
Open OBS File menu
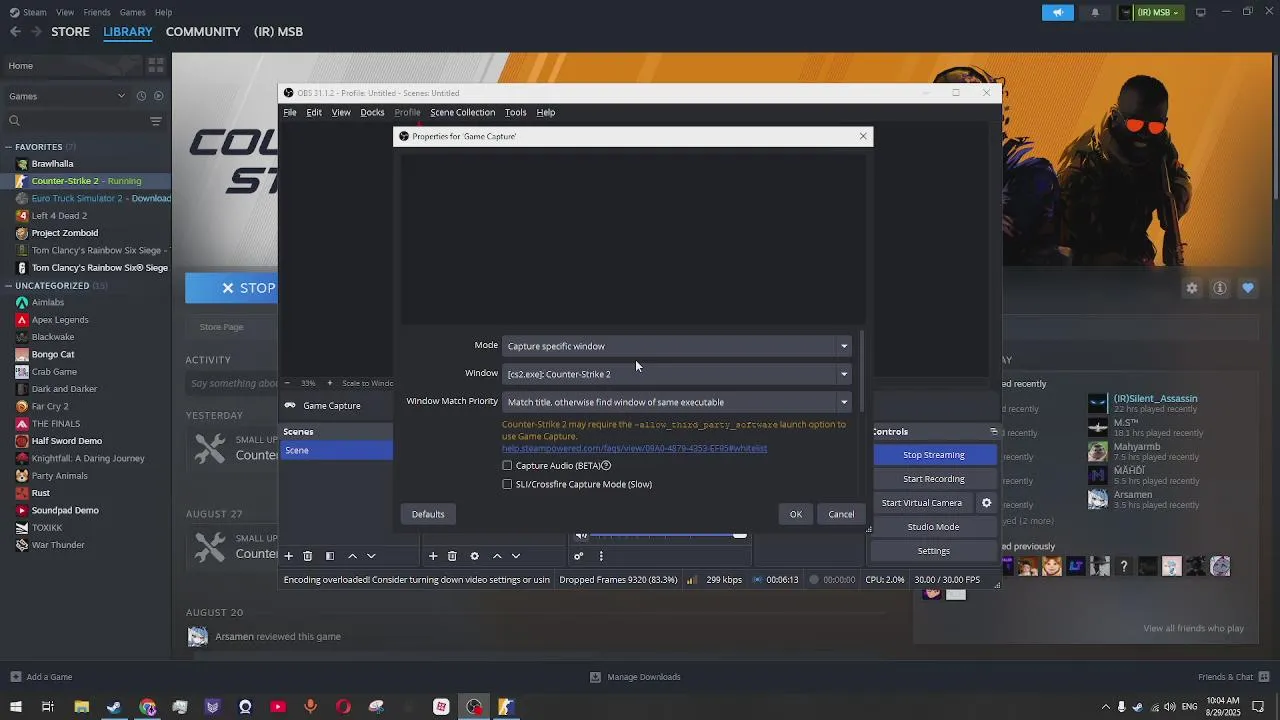[x=290, y=113]
